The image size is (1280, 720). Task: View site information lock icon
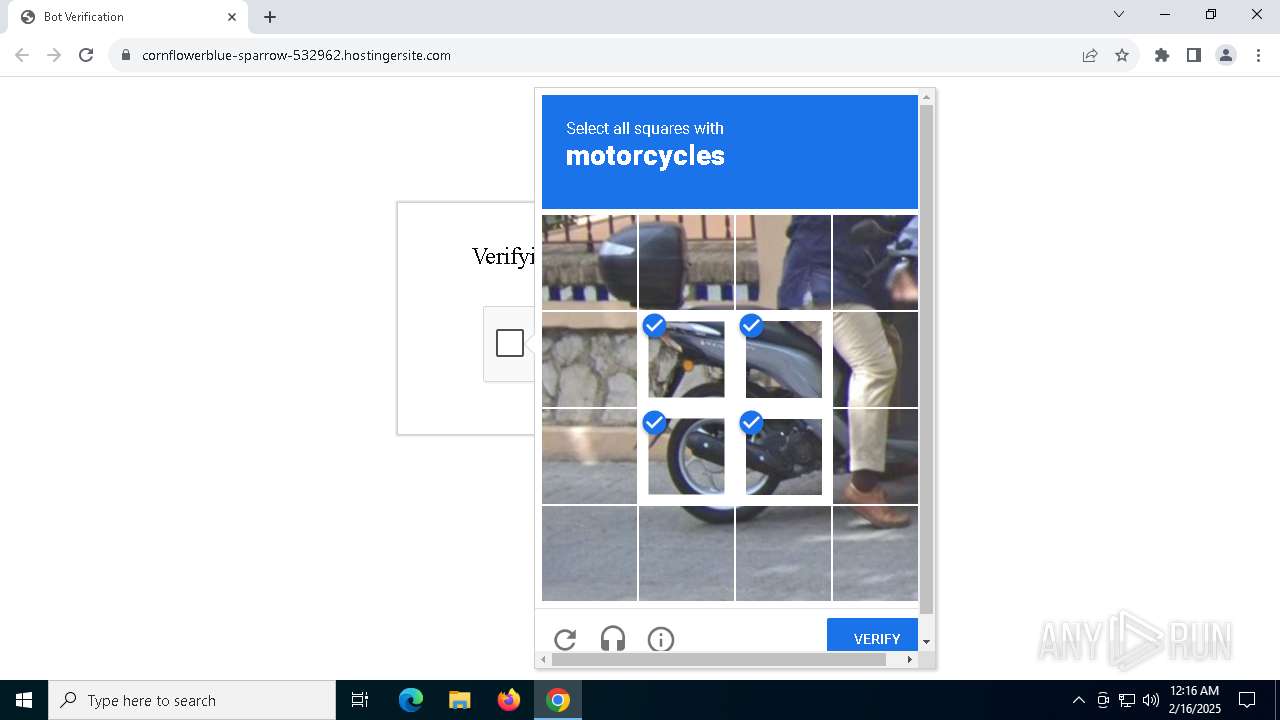[126, 55]
